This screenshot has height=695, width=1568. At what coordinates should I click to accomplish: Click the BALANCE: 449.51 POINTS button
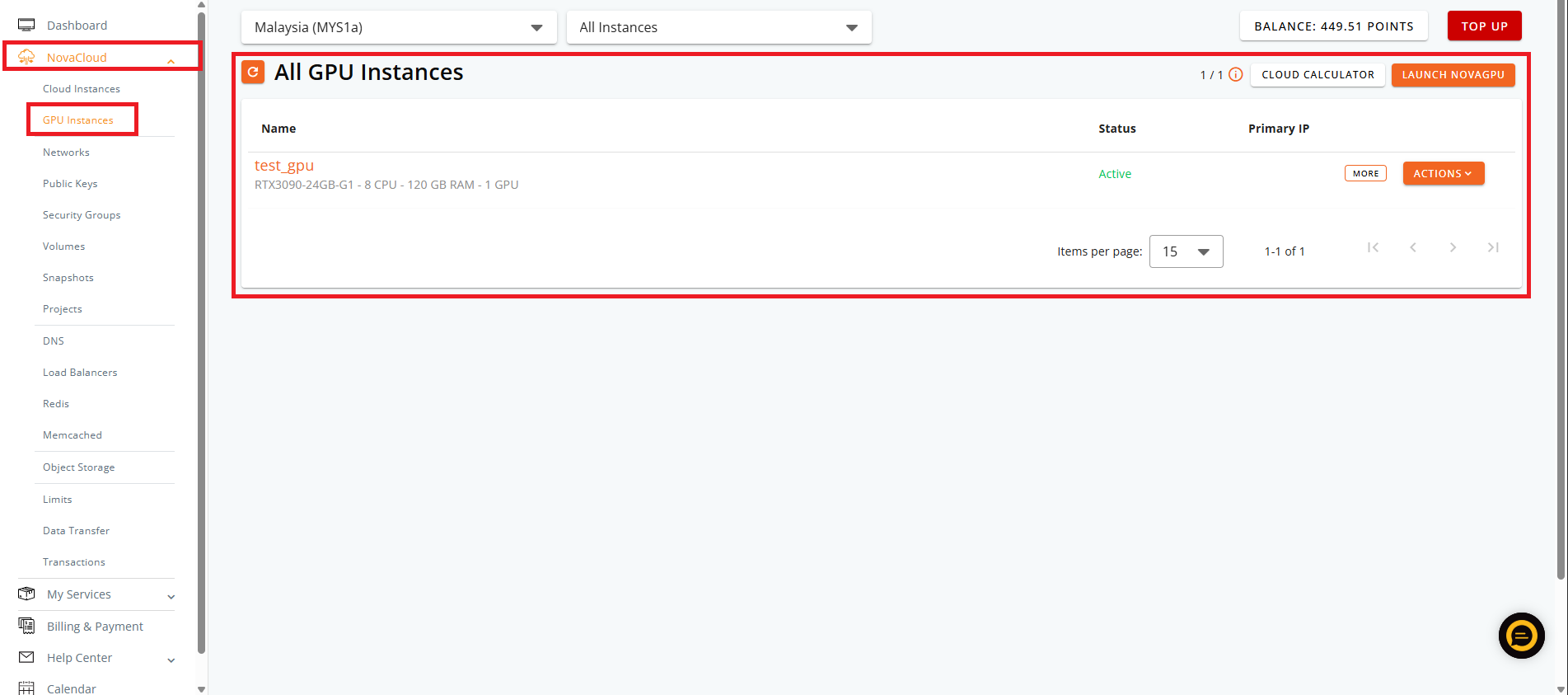pos(1334,26)
